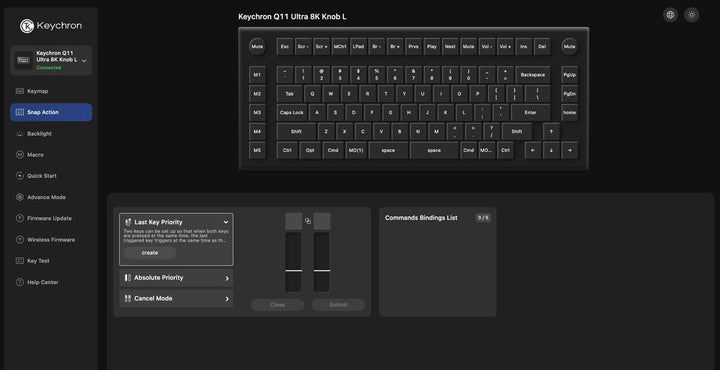Click the Keychron logo

pyautogui.click(x=51, y=26)
